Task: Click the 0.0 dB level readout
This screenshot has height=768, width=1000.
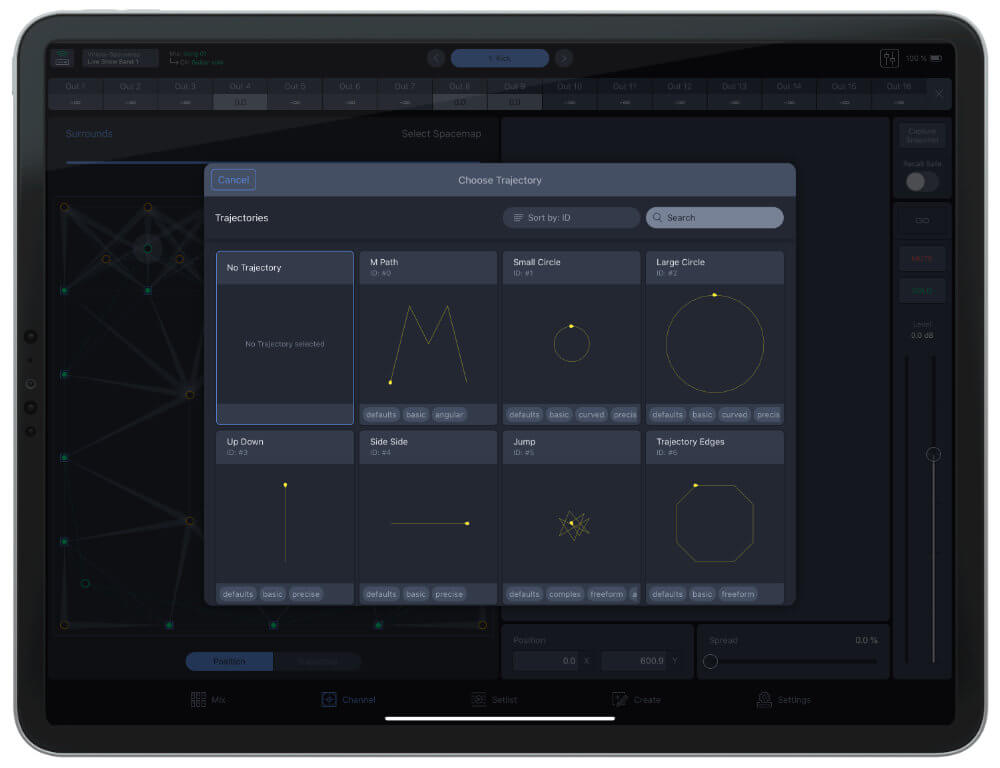Action: (922, 336)
